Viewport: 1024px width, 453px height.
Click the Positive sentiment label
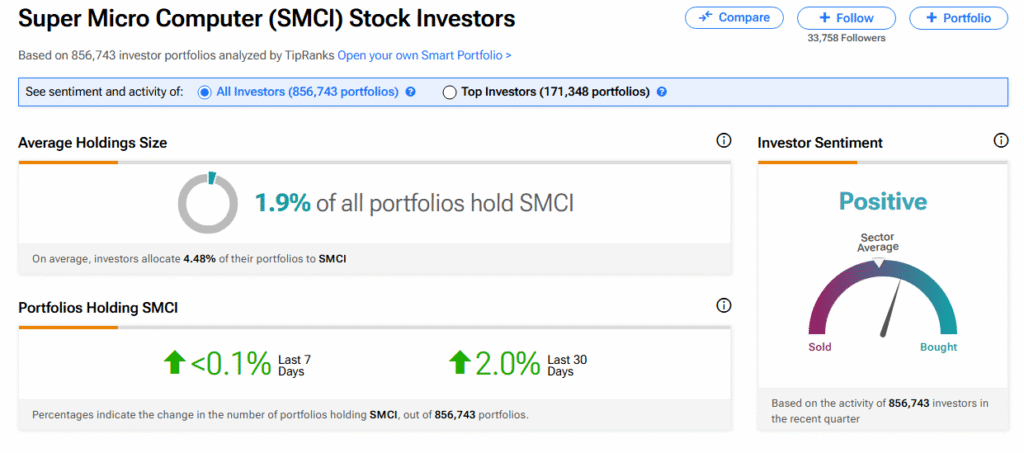point(883,202)
